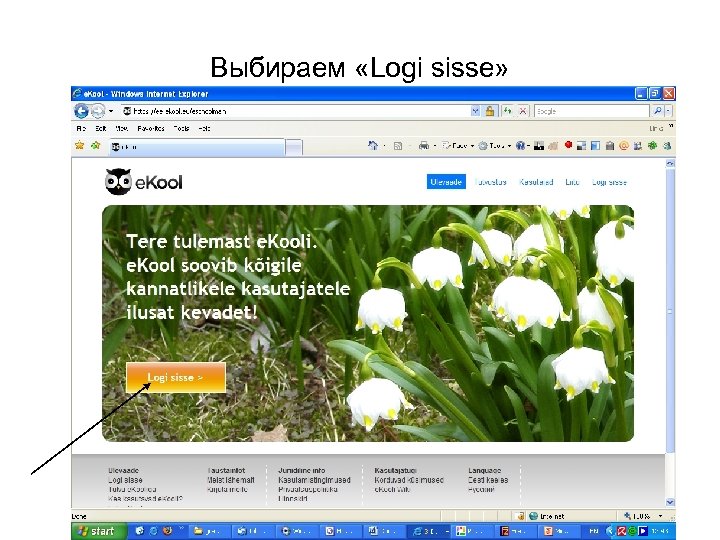720x540 pixels.
Task: Click the EN language indicator in tray
Action: [593, 531]
